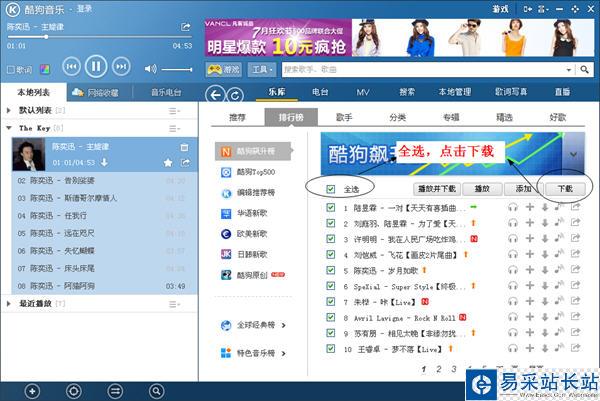Share the current song from player header
Image resolution: width=600 pixels, height=401 pixels.
(186, 27)
